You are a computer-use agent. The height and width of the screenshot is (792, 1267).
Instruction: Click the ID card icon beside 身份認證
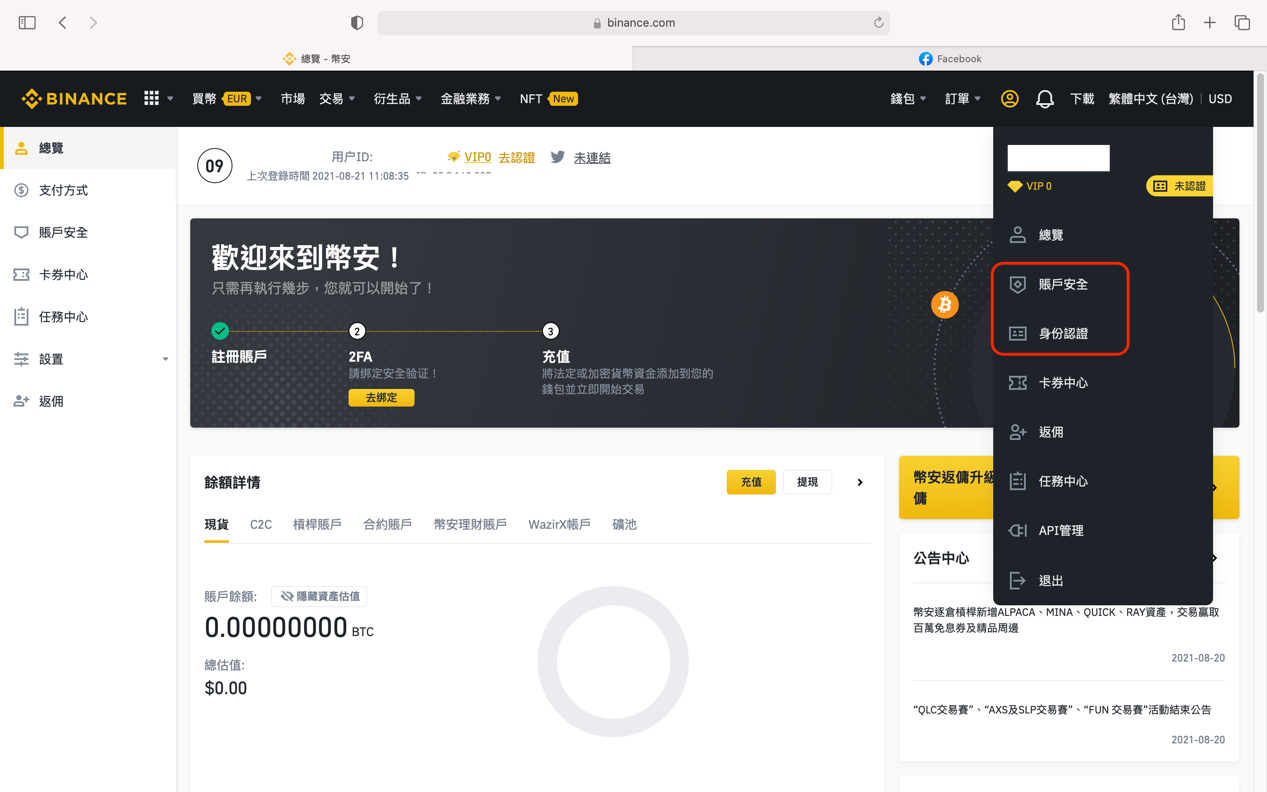(1017, 334)
